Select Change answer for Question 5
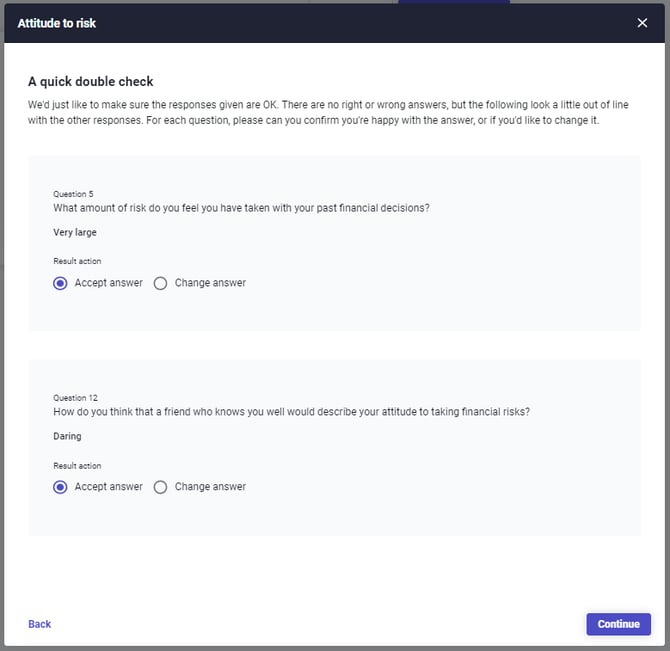This screenshot has width=670, height=651. pos(161,283)
